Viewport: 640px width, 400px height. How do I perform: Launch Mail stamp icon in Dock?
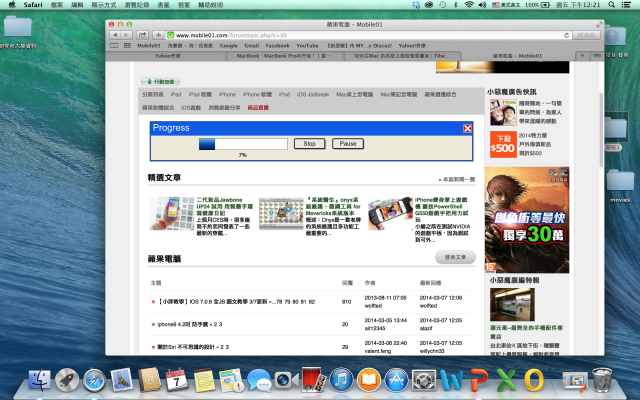(x=121, y=380)
